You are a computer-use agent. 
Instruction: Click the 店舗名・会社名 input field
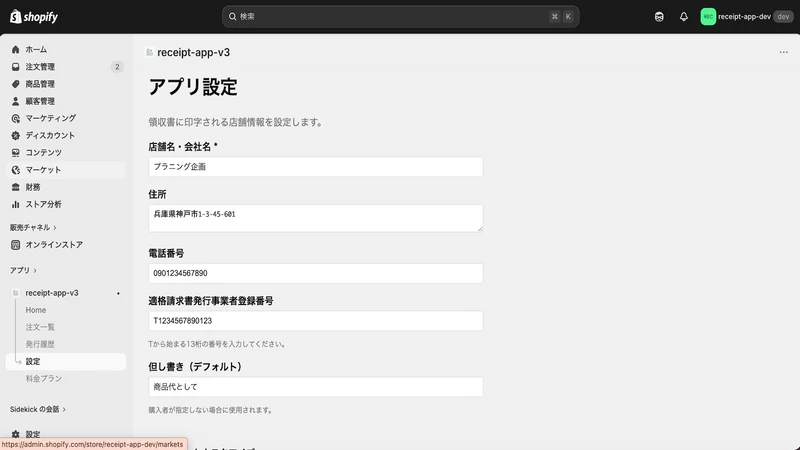(316, 167)
